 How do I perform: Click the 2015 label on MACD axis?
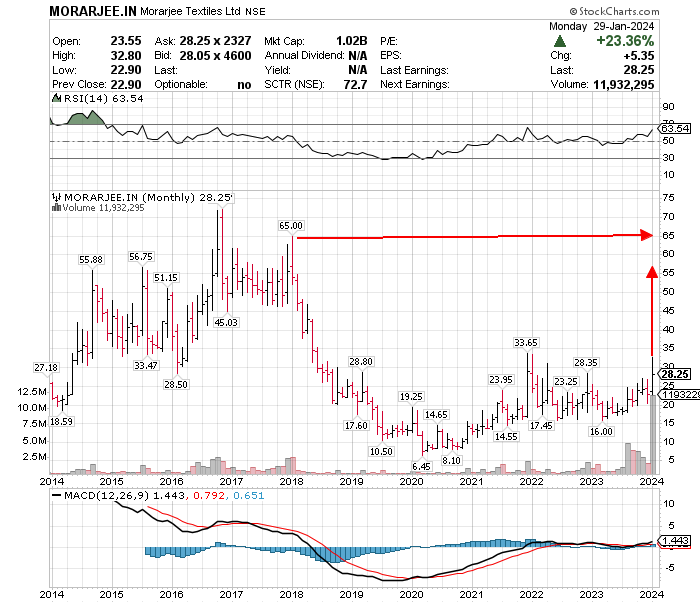click(112, 594)
